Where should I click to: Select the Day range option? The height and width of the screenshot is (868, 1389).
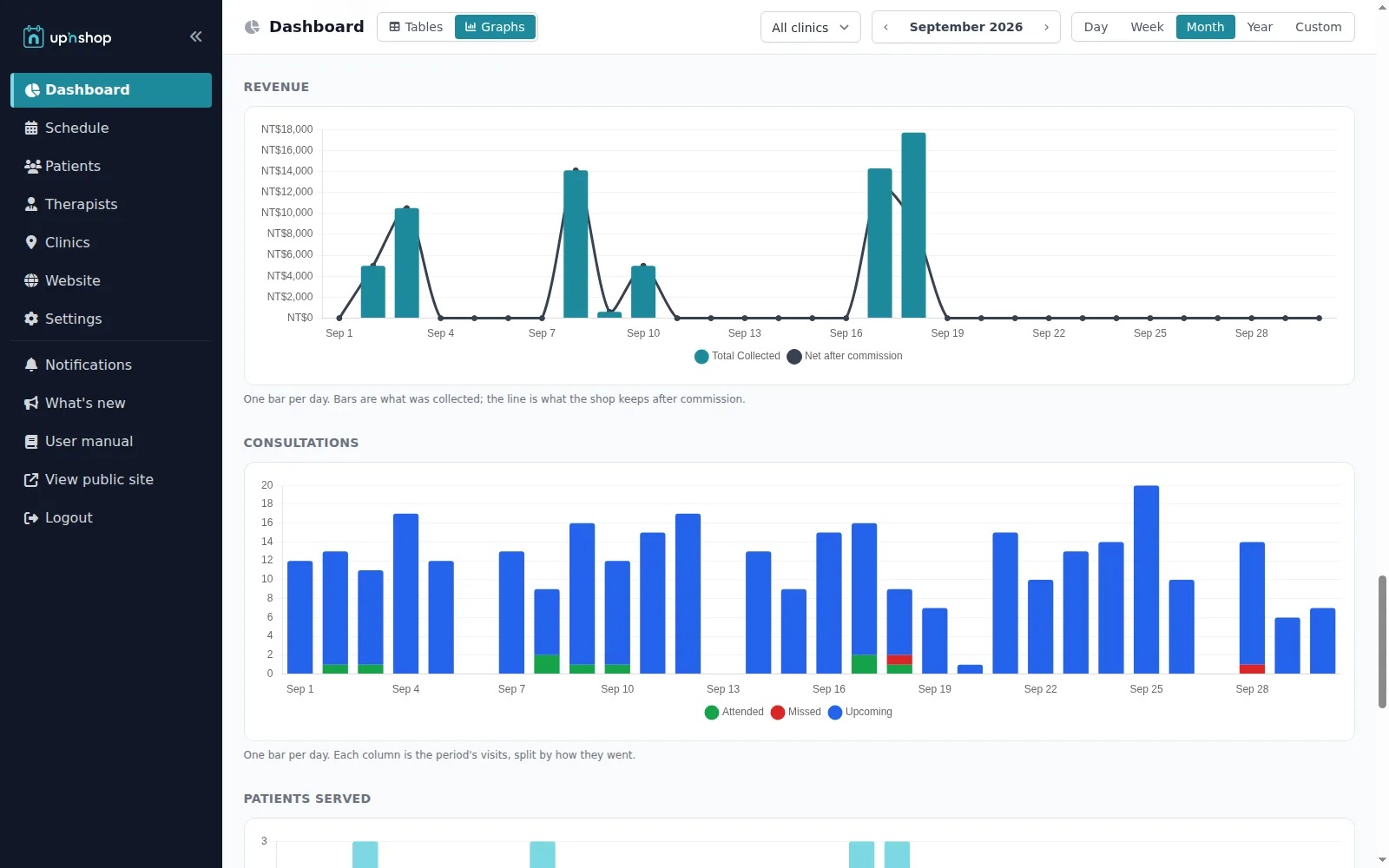[1096, 27]
